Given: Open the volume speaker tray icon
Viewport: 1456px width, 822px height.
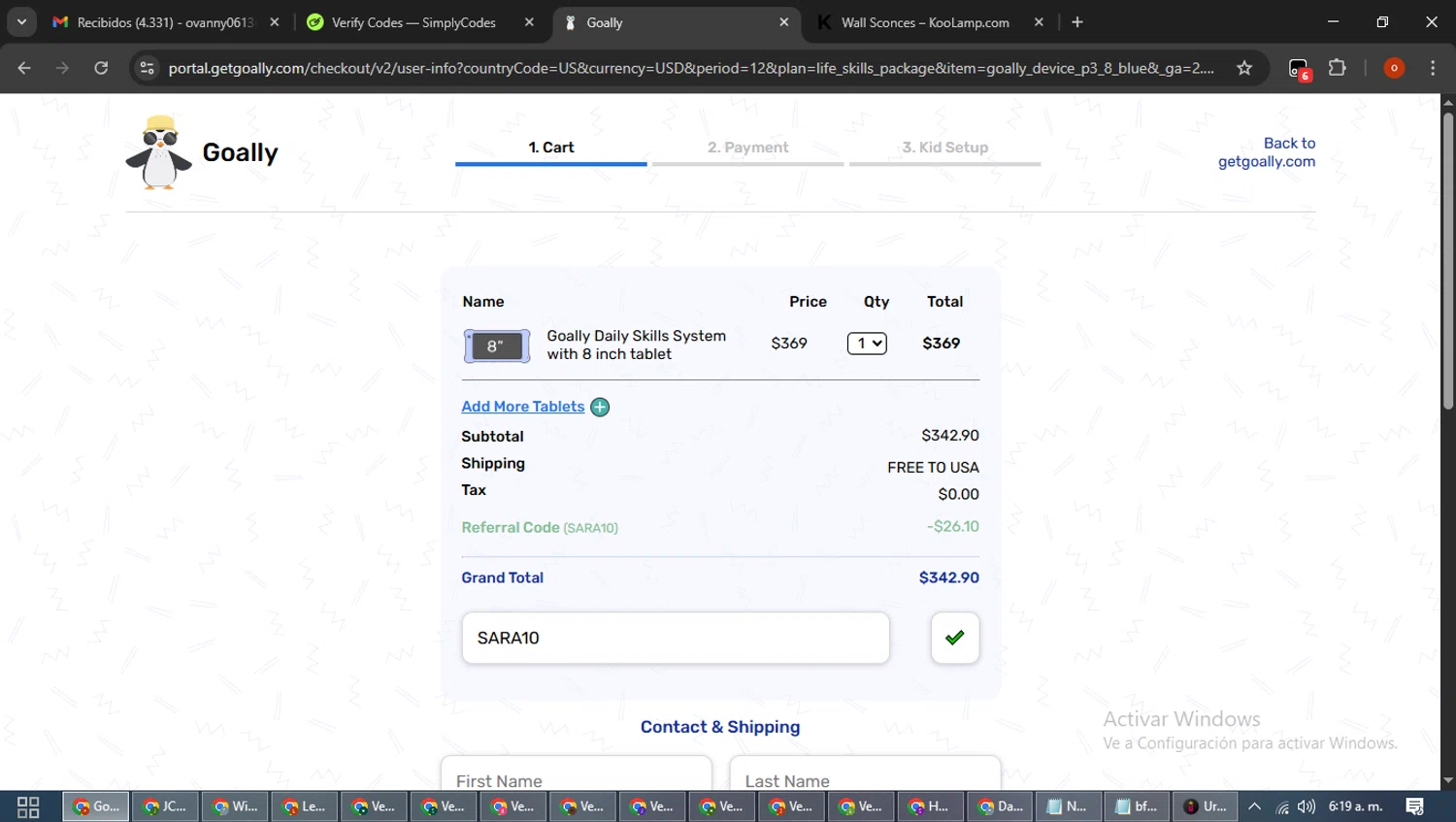Looking at the screenshot, I should tap(1307, 806).
